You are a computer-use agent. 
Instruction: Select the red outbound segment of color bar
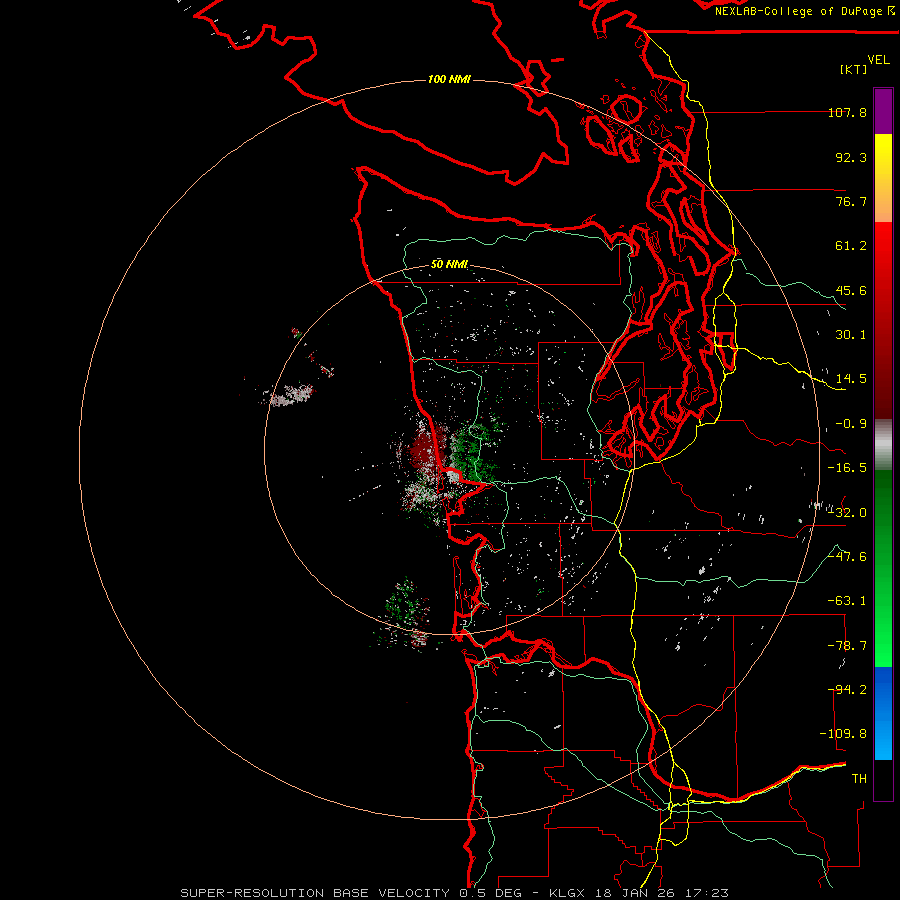(x=883, y=320)
